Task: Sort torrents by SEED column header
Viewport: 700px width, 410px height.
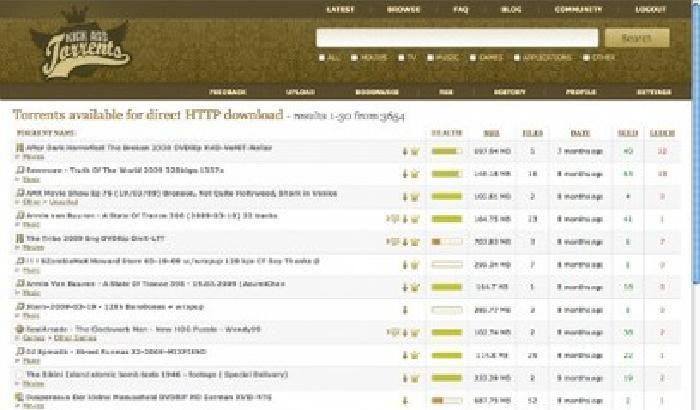Action: [627, 132]
